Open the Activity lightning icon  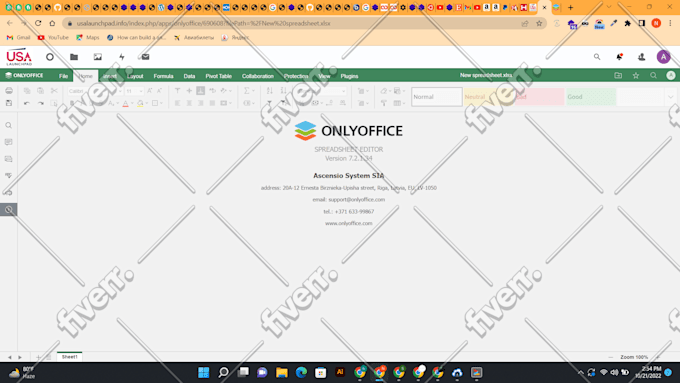pos(122,57)
